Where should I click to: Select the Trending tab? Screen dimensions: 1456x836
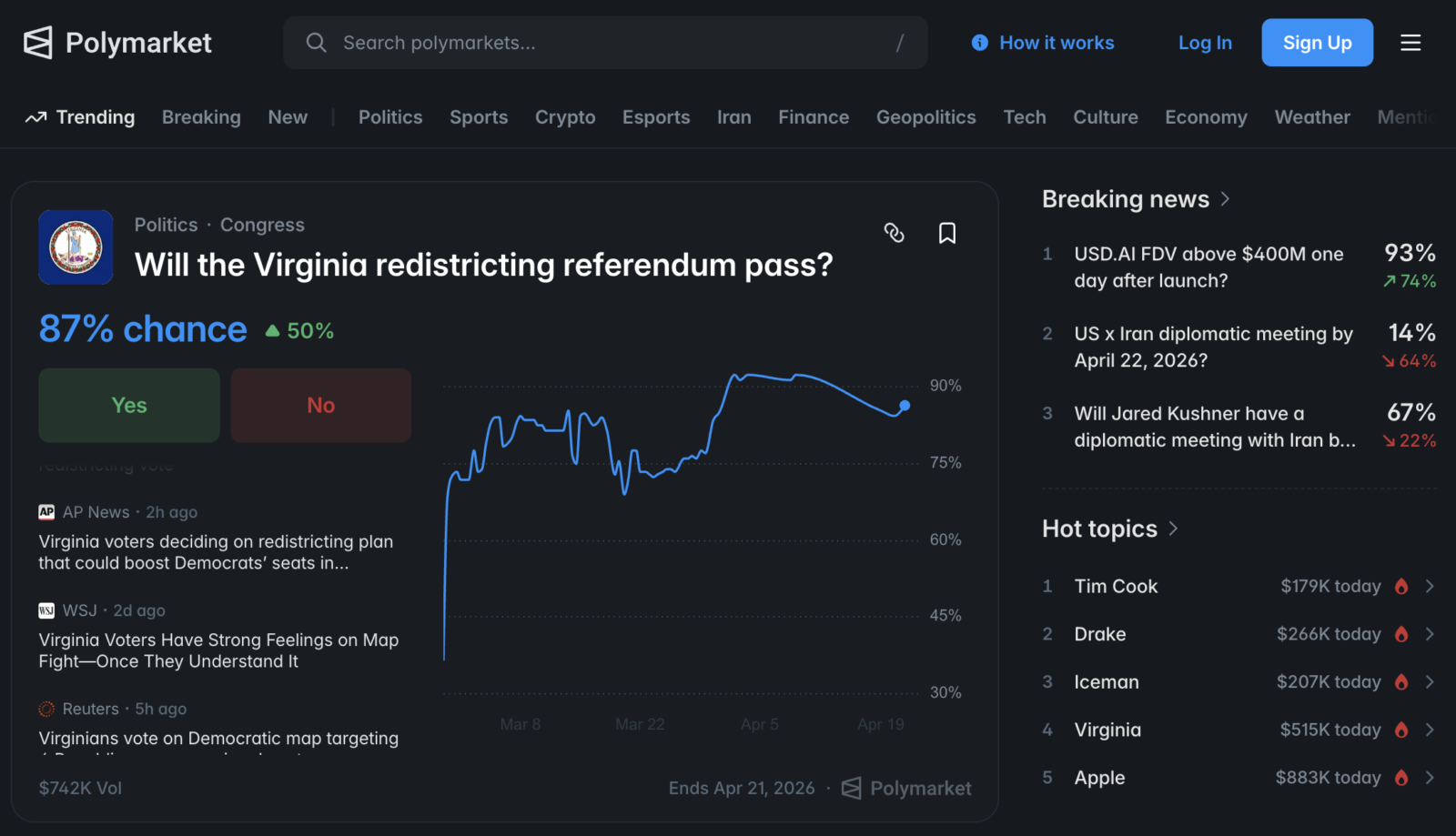pyautogui.click(x=80, y=117)
